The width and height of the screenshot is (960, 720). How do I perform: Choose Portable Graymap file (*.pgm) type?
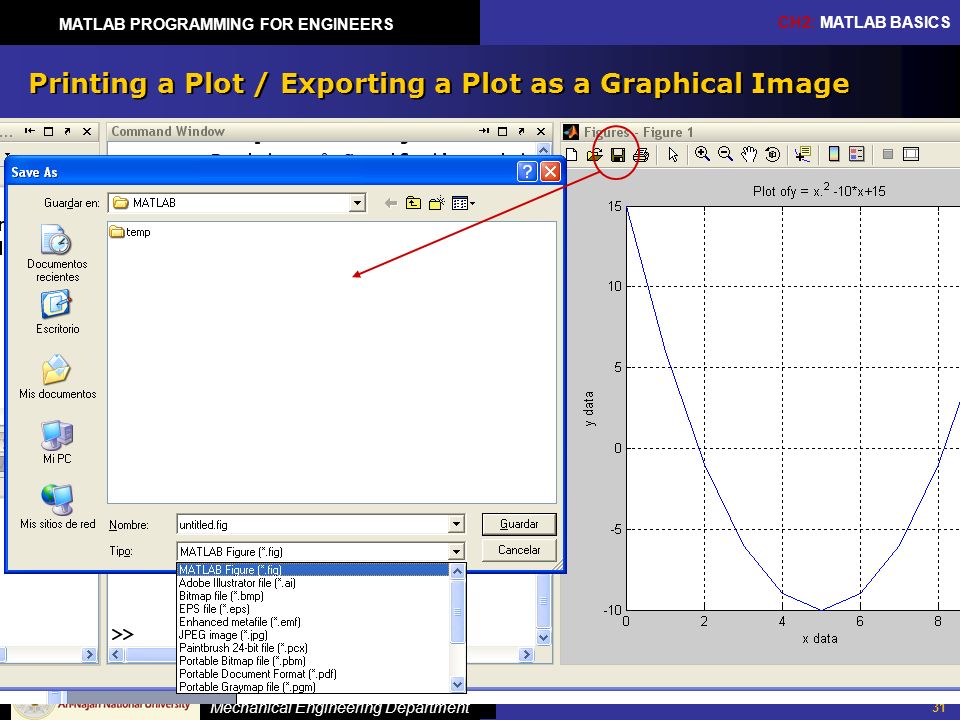click(313, 686)
